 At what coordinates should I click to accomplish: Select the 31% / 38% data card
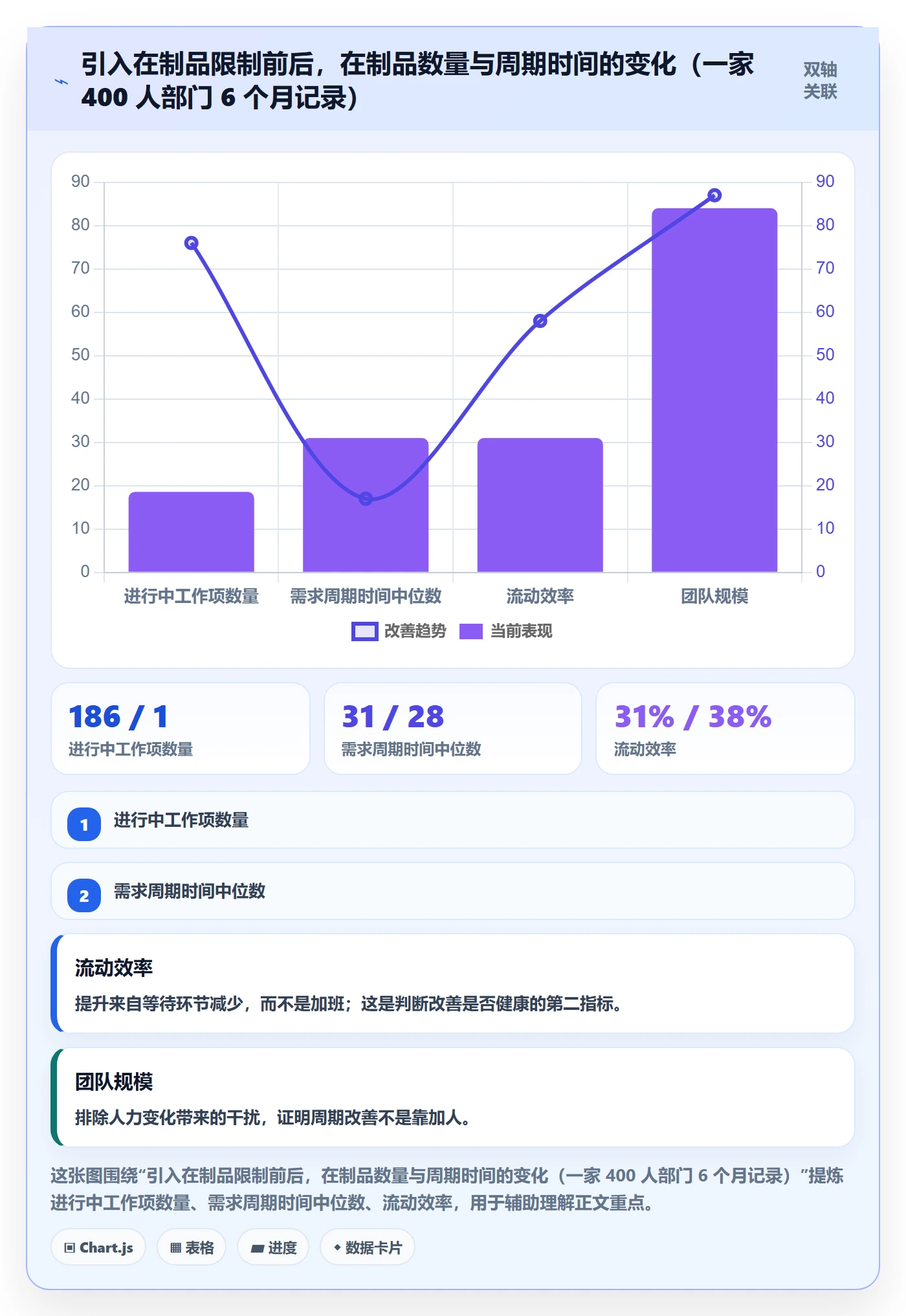coord(725,729)
